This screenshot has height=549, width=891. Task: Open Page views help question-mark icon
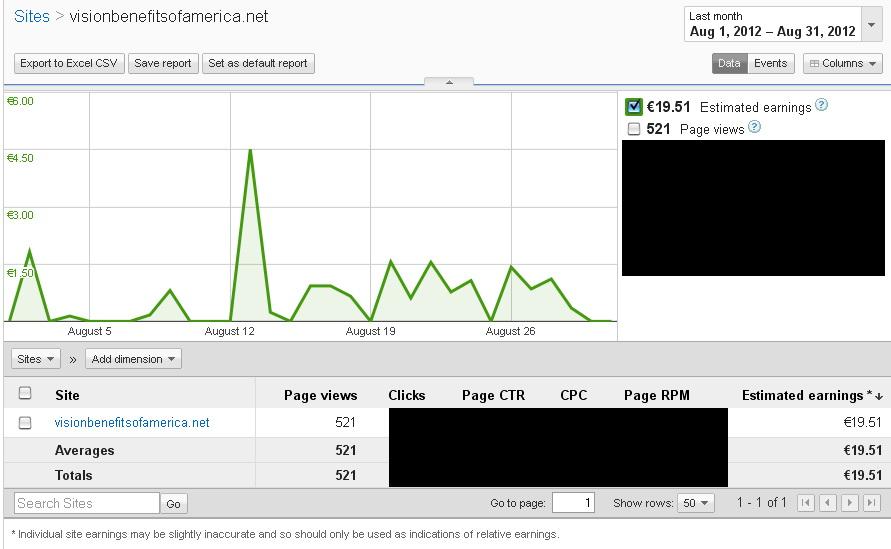[x=754, y=127]
